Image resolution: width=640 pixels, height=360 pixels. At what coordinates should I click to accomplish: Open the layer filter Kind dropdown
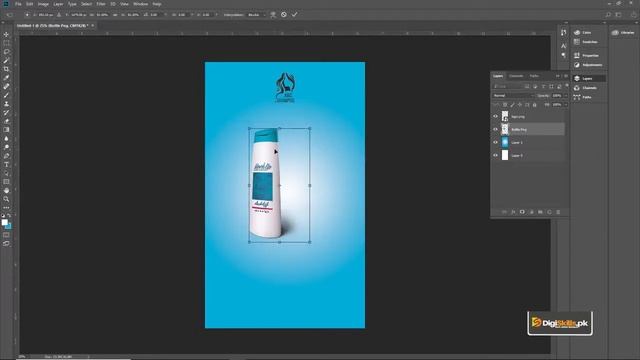507,87
